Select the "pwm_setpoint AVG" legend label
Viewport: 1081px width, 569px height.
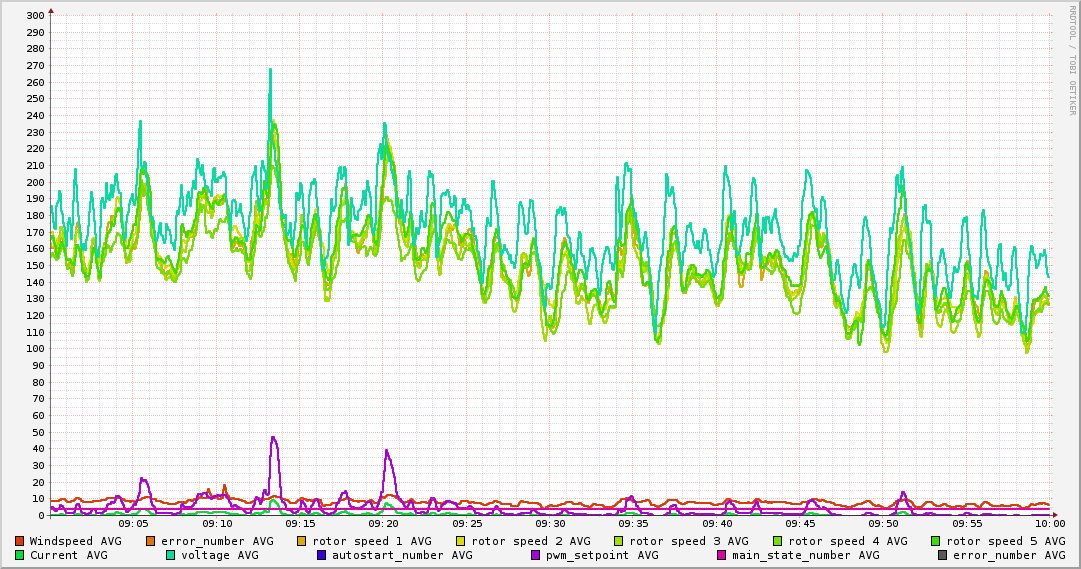(x=602, y=555)
